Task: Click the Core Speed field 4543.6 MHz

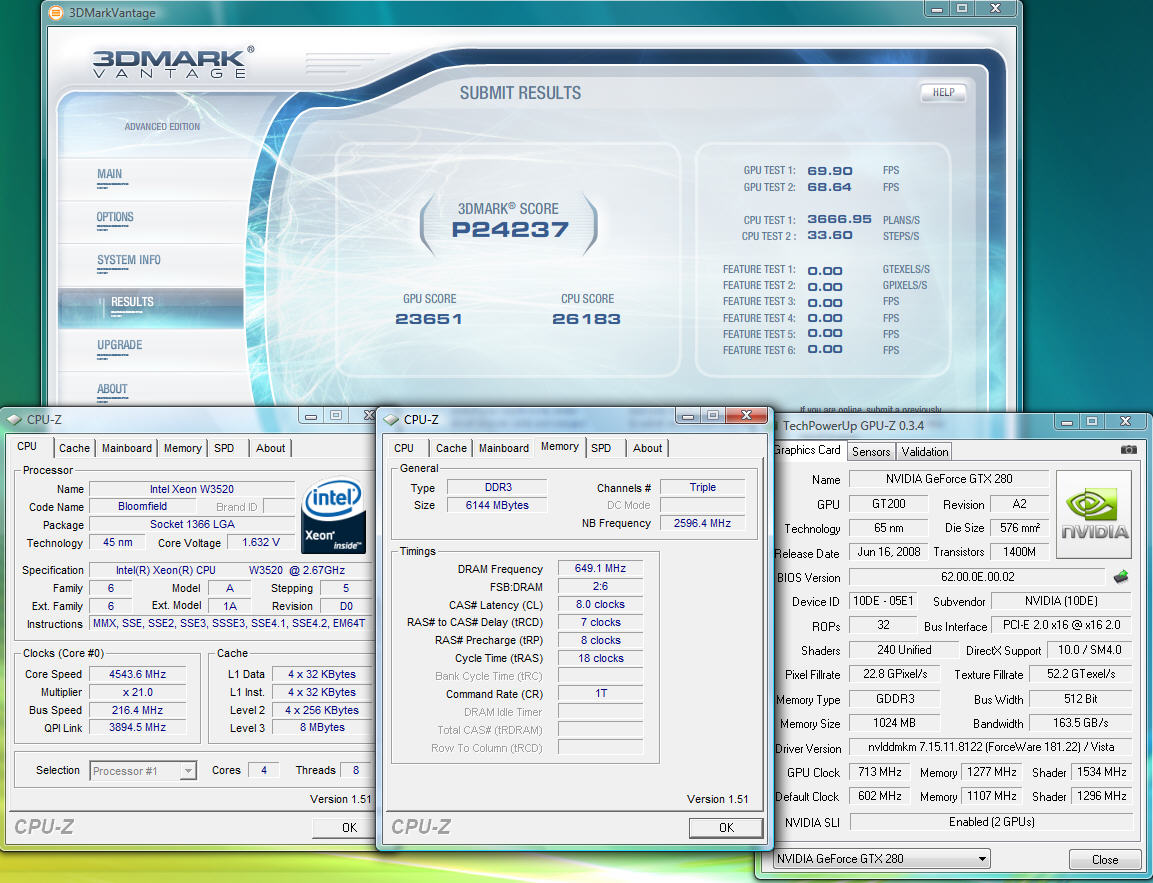Action: tap(138, 674)
